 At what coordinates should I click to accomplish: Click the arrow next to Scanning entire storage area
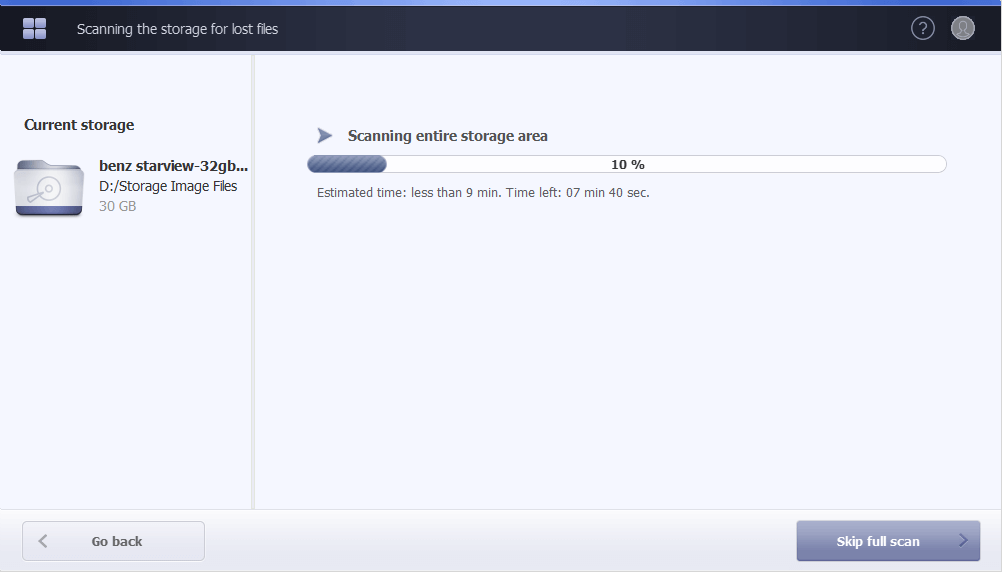325,135
